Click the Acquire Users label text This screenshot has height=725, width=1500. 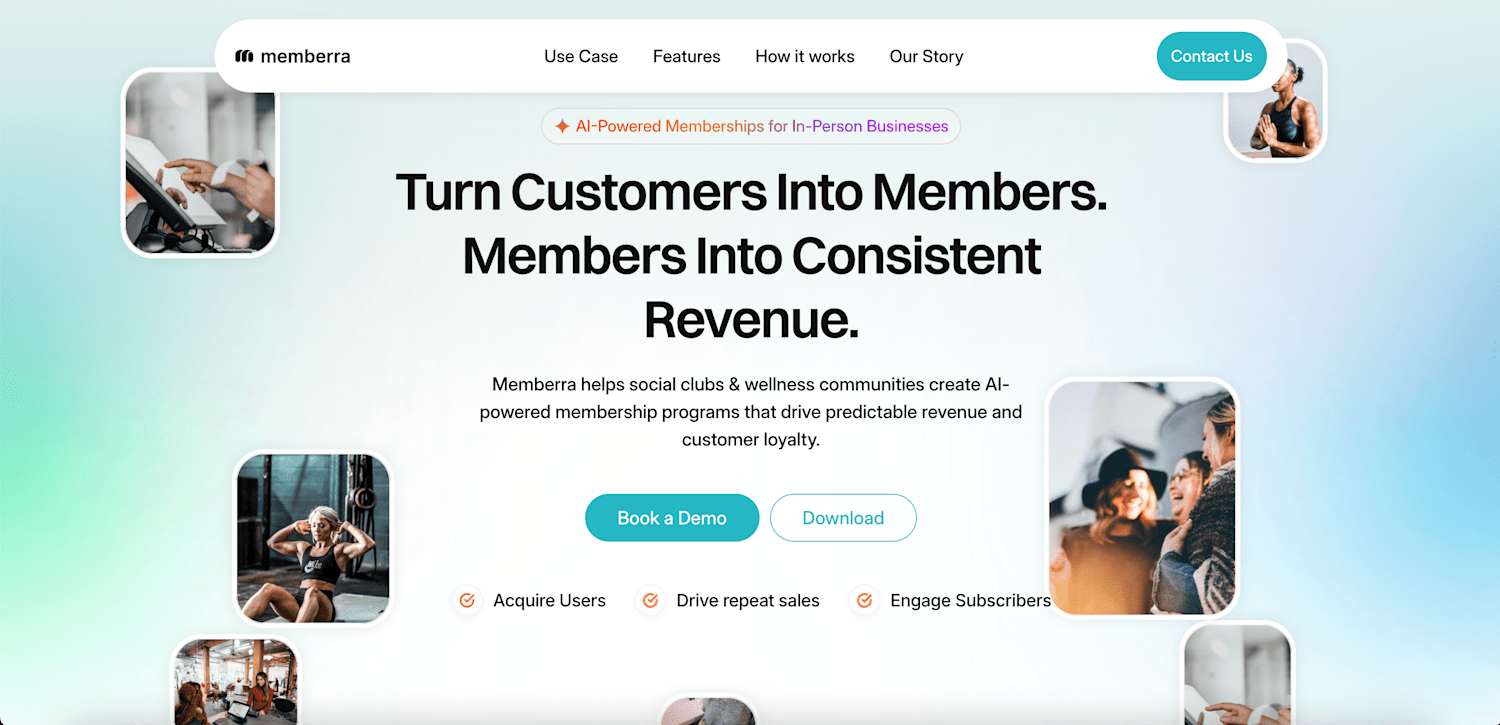pyautogui.click(x=549, y=600)
